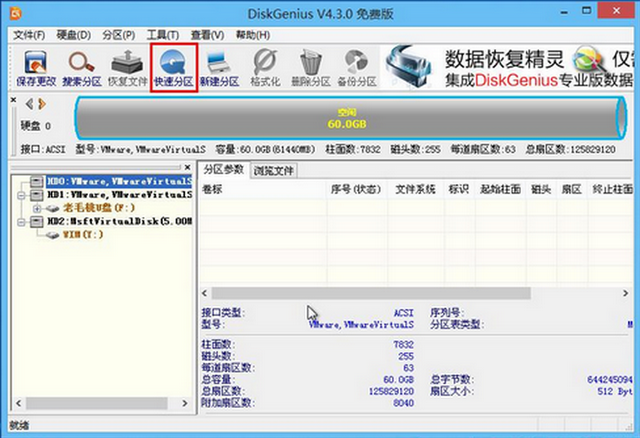Switch to the 浏览文件 tab
This screenshot has height=438, width=640.
(273, 171)
